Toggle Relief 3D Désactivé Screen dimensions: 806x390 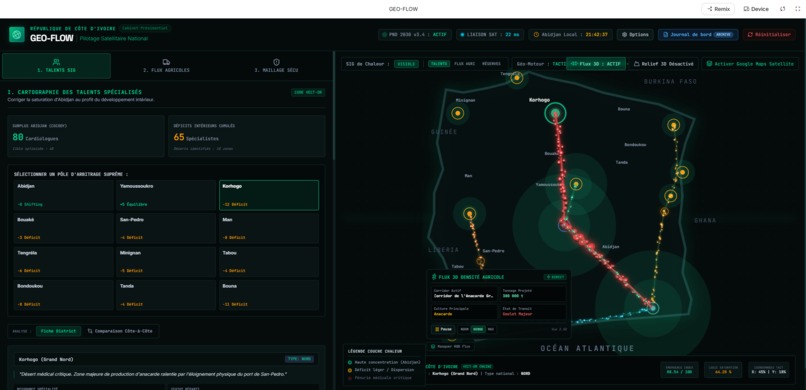pos(664,64)
